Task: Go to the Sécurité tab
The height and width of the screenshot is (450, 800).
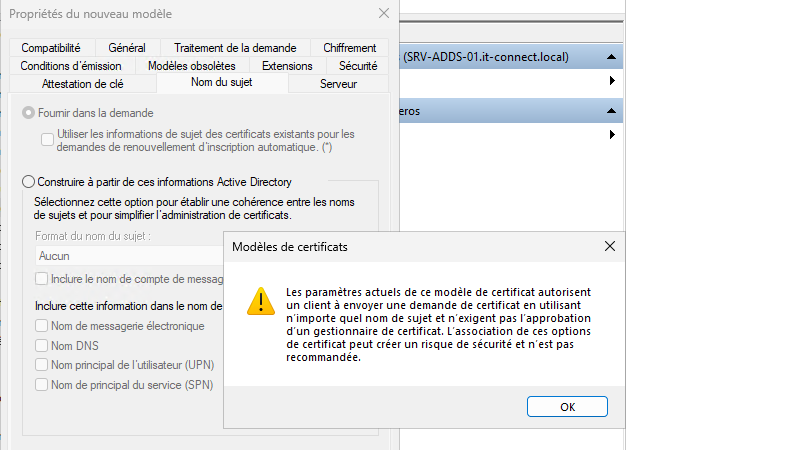Action: (358, 66)
